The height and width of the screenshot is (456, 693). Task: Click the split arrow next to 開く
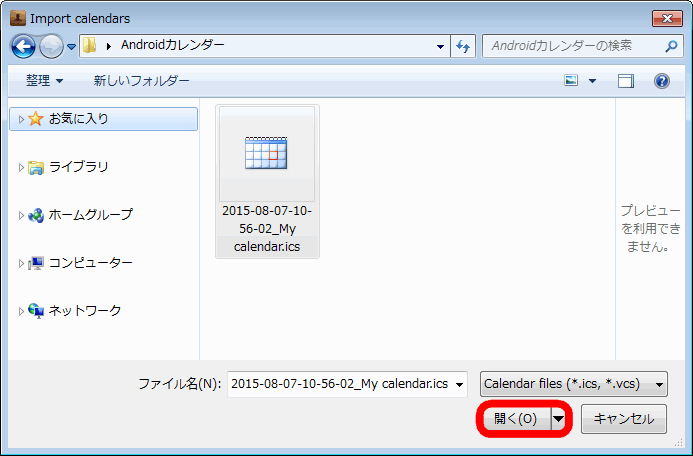(x=559, y=419)
